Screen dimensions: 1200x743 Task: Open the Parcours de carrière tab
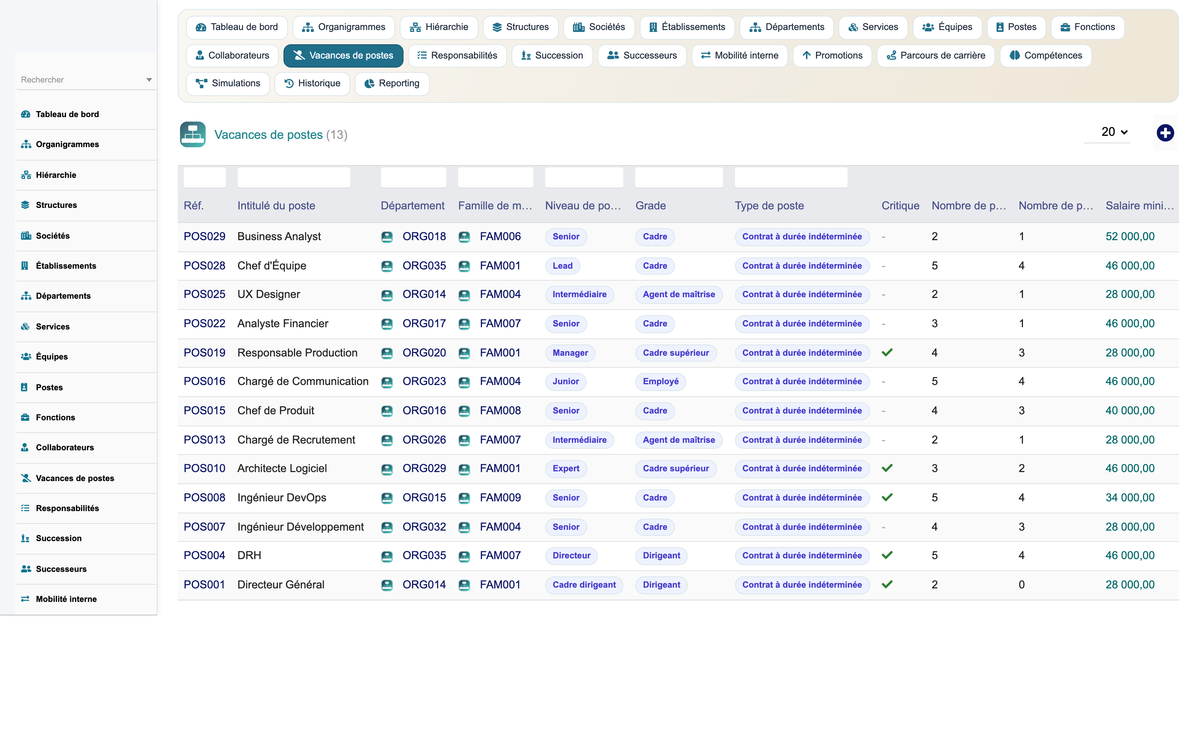tap(936, 56)
